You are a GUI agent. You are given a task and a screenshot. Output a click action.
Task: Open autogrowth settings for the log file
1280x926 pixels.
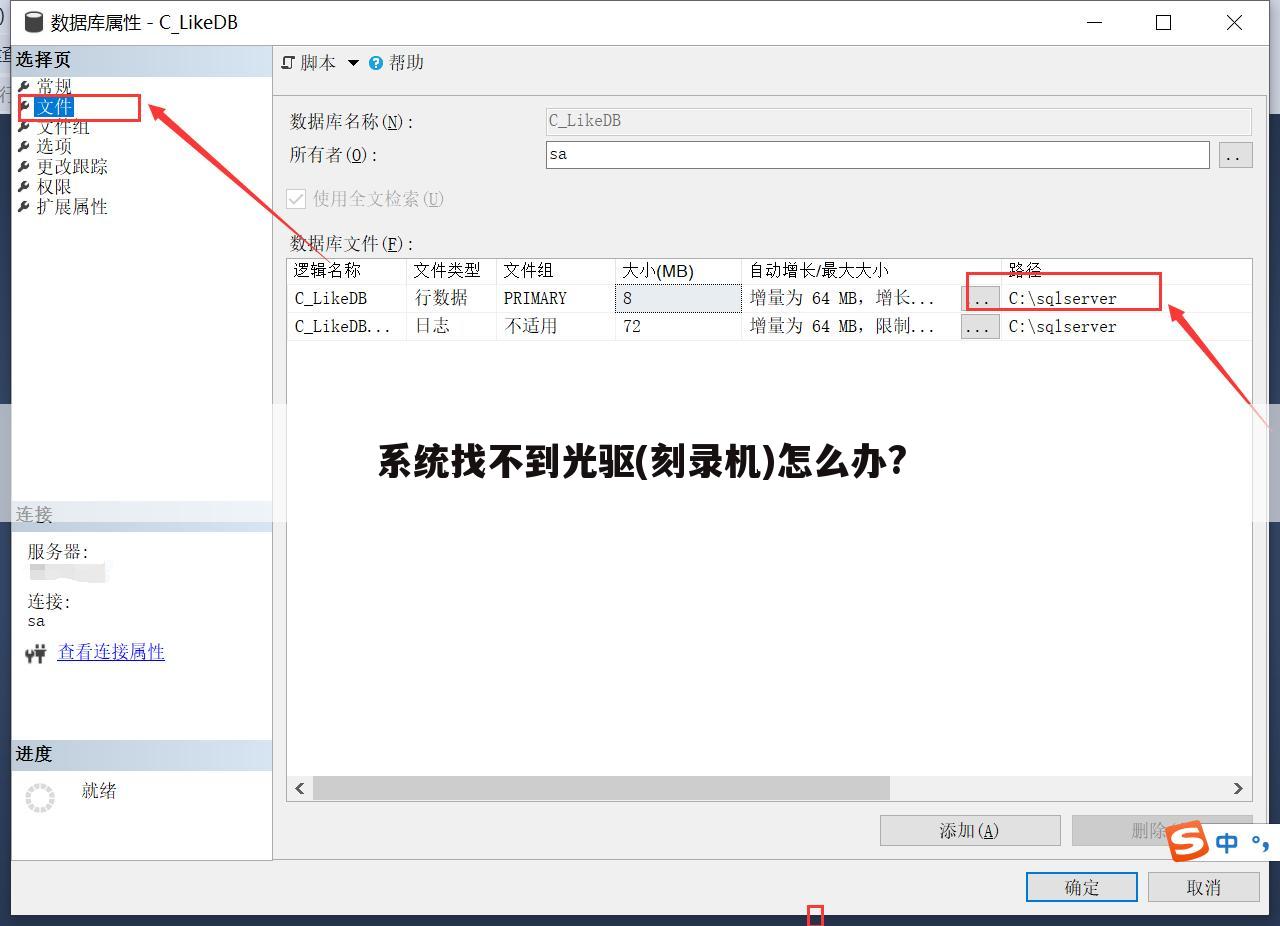click(x=980, y=327)
